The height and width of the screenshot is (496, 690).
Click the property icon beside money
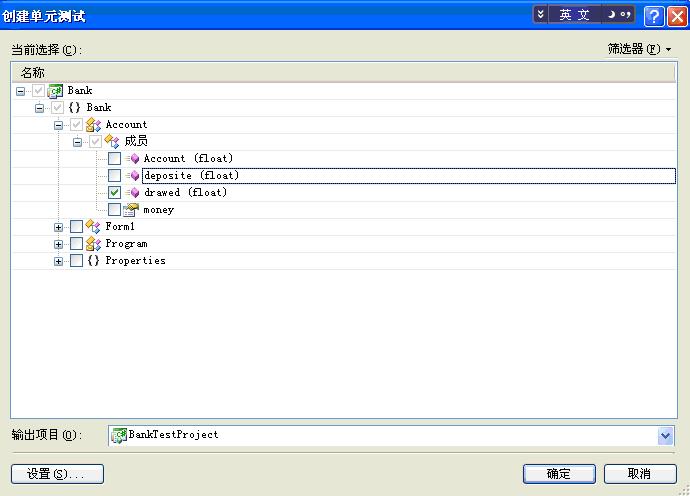coord(131,209)
